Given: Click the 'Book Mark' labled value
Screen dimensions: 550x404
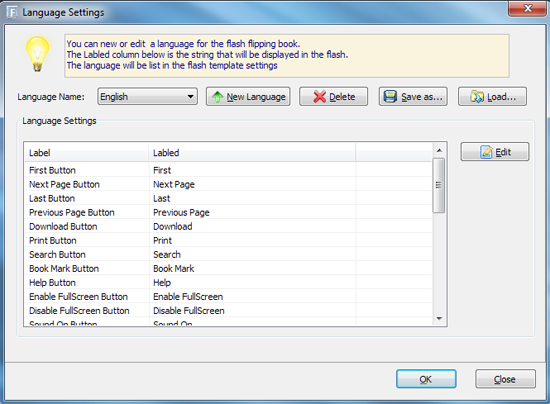Looking at the screenshot, I should (174, 268).
